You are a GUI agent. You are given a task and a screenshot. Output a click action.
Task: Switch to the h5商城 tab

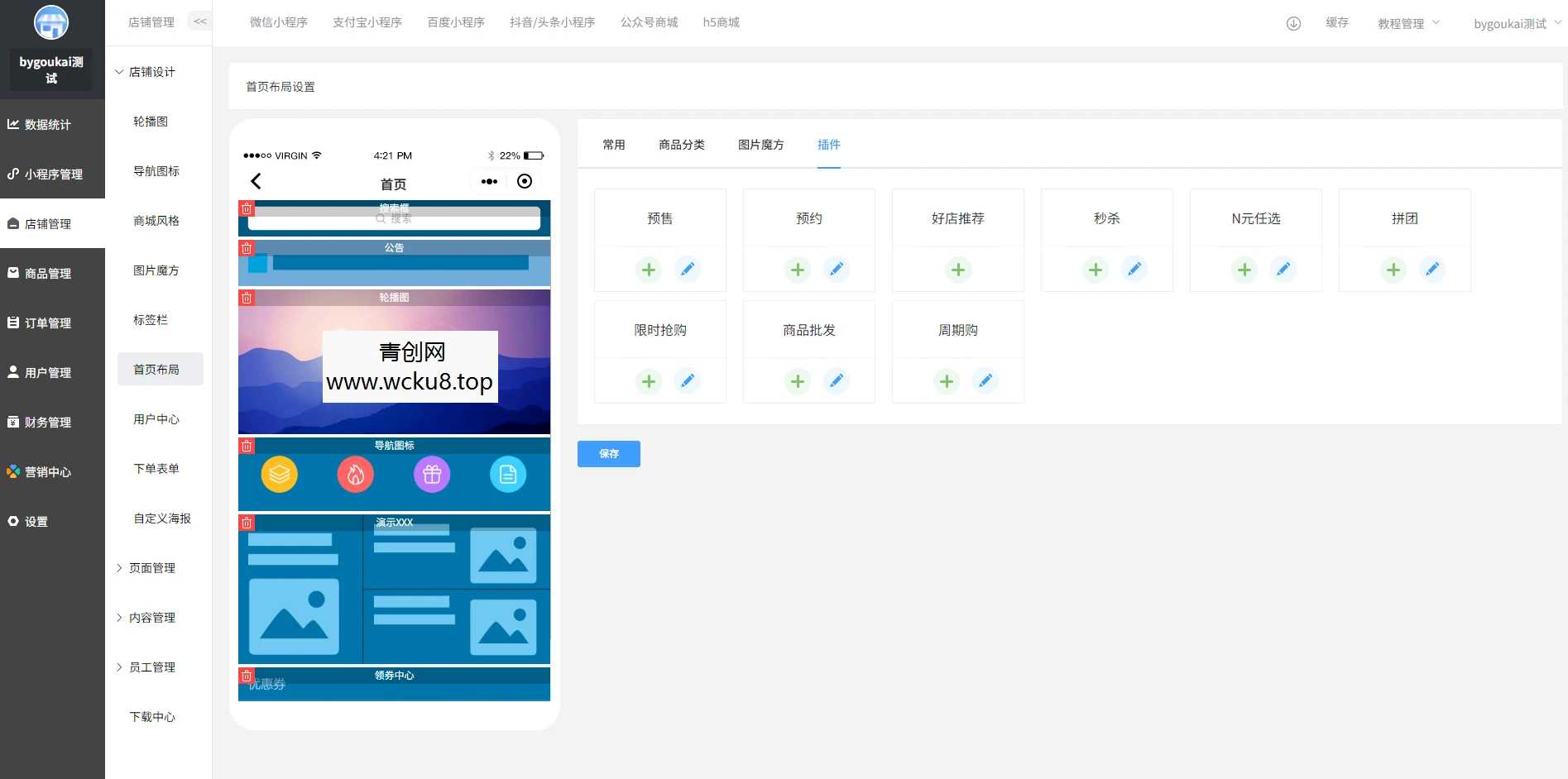pyautogui.click(x=720, y=22)
